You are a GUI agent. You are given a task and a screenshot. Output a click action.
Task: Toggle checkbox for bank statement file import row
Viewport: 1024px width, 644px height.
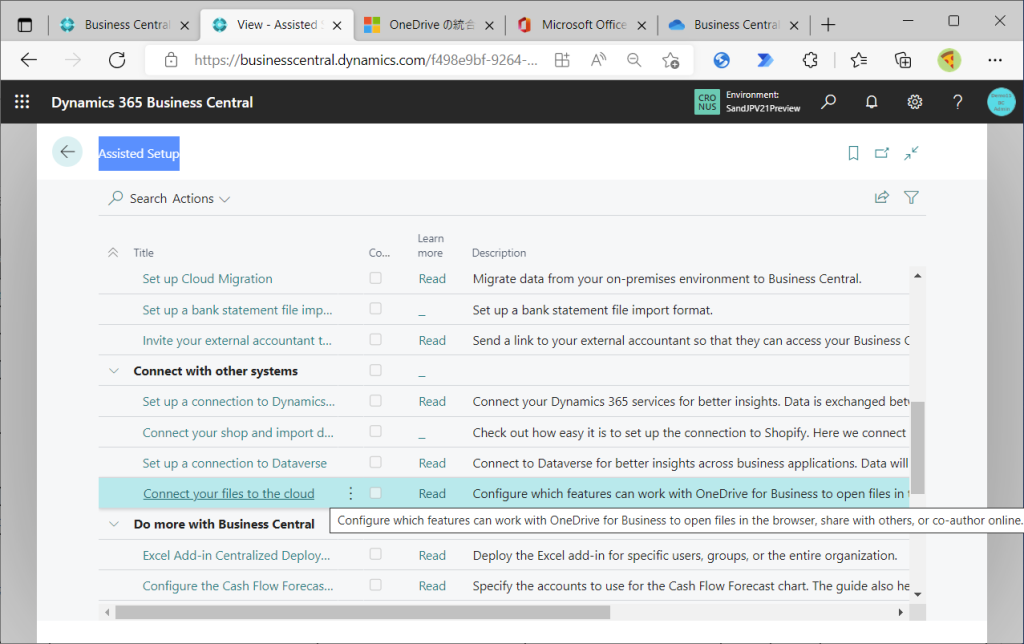coord(376,308)
